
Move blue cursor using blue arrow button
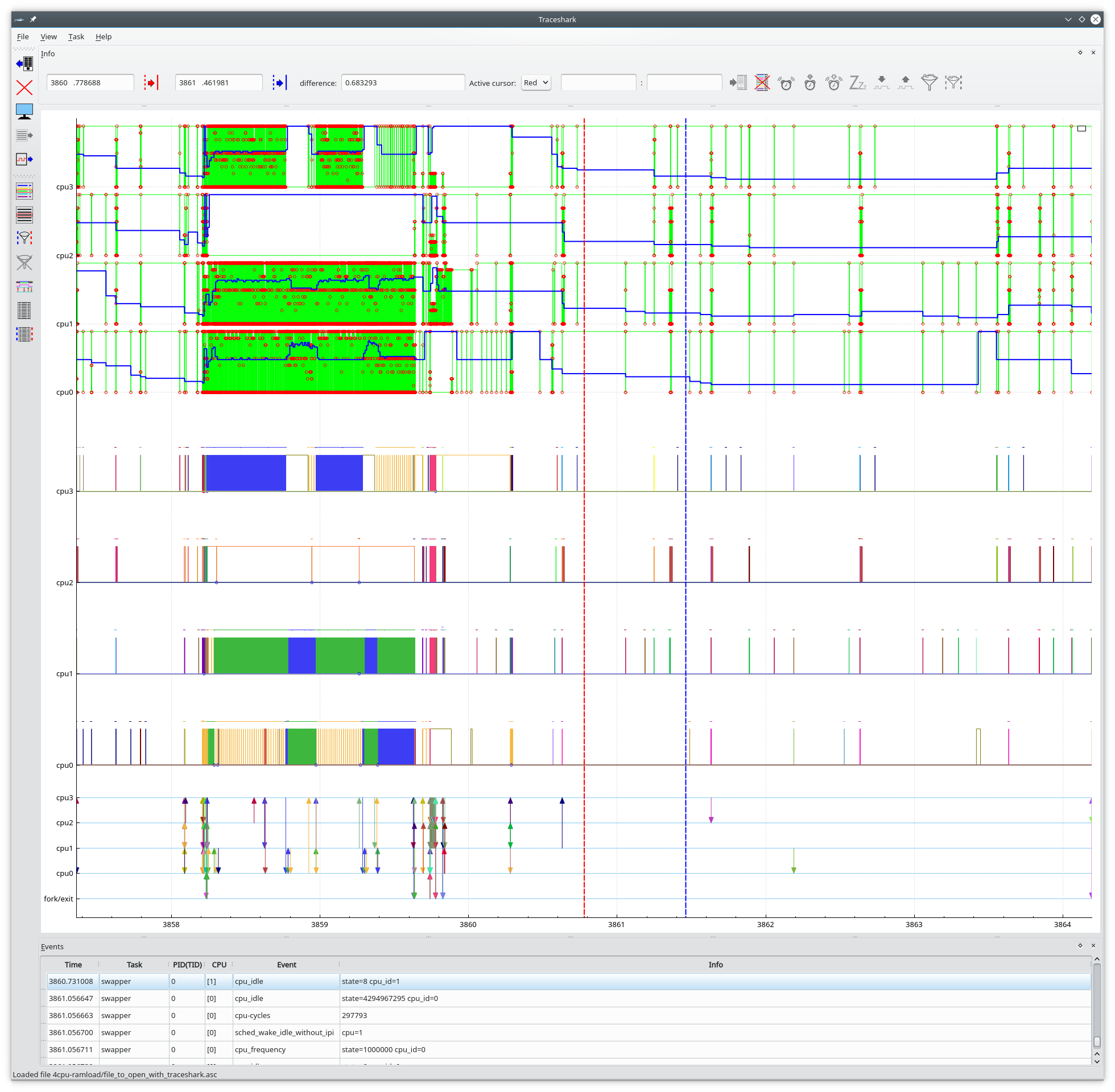279,82
